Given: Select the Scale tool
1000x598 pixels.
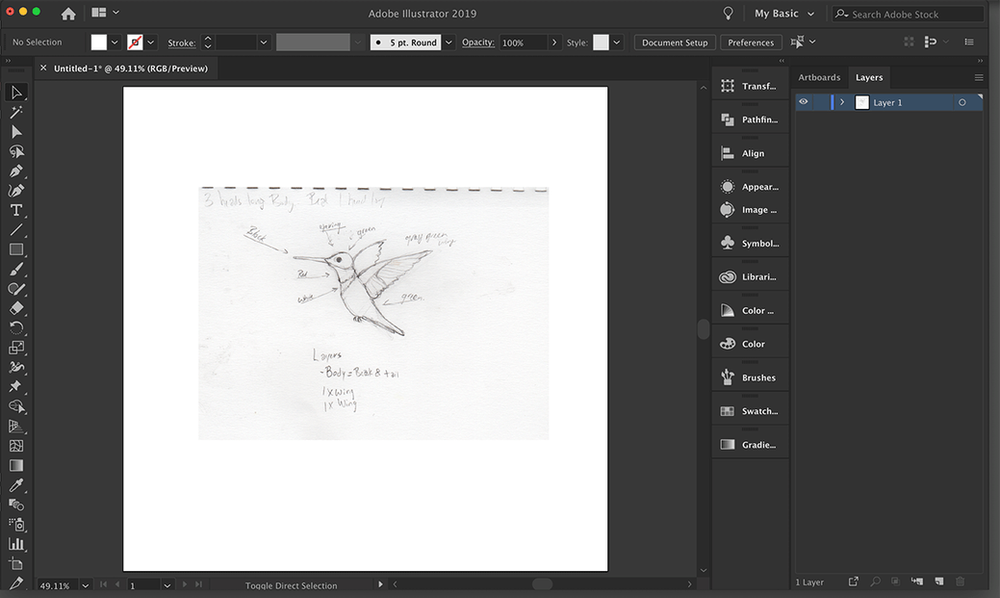Looking at the screenshot, I should (x=16, y=347).
